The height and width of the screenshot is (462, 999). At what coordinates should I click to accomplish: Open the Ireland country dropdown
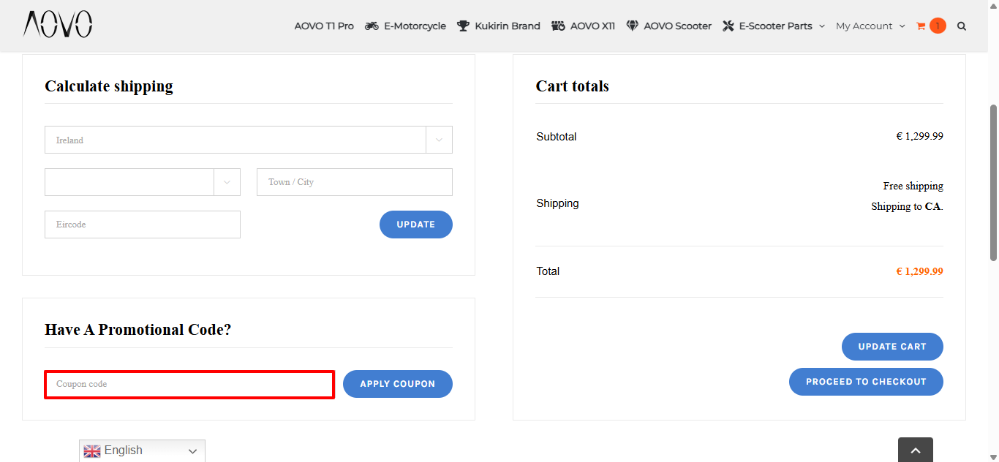coord(248,140)
